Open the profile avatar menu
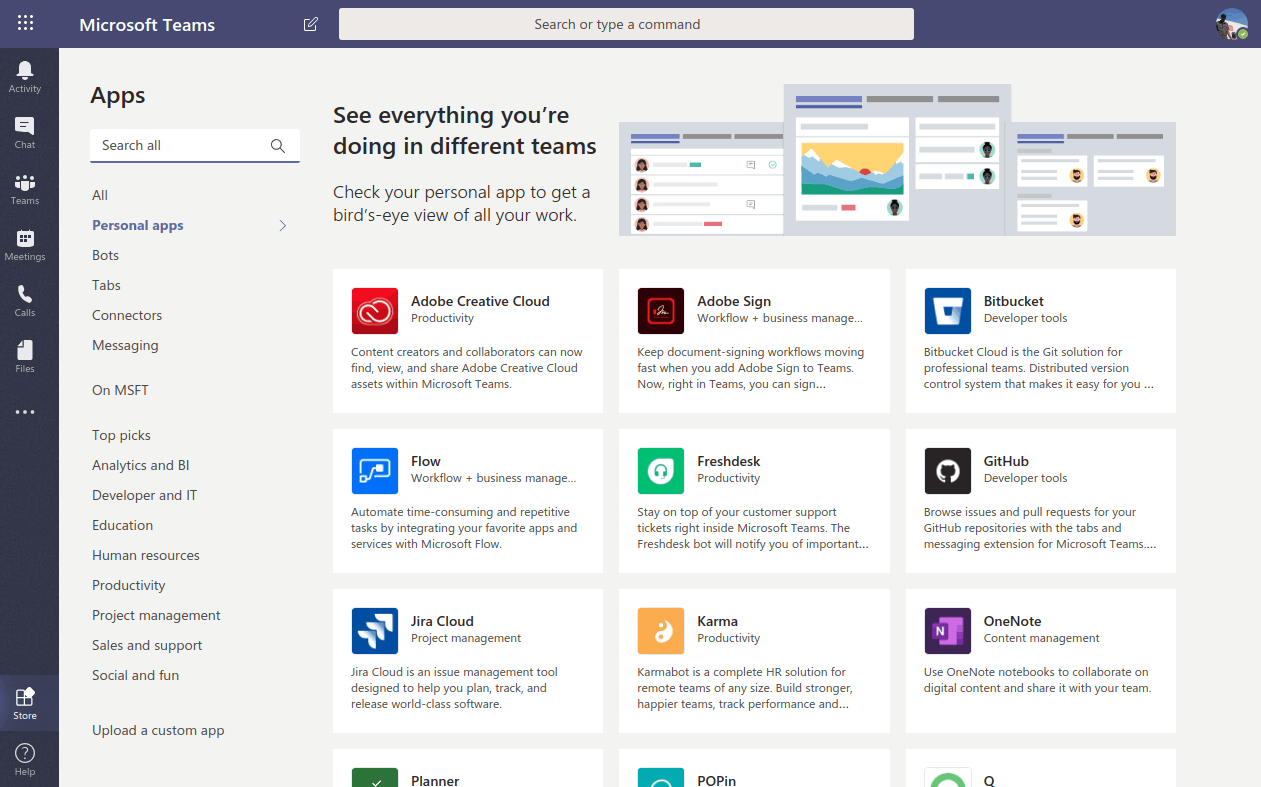 [1231, 24]
